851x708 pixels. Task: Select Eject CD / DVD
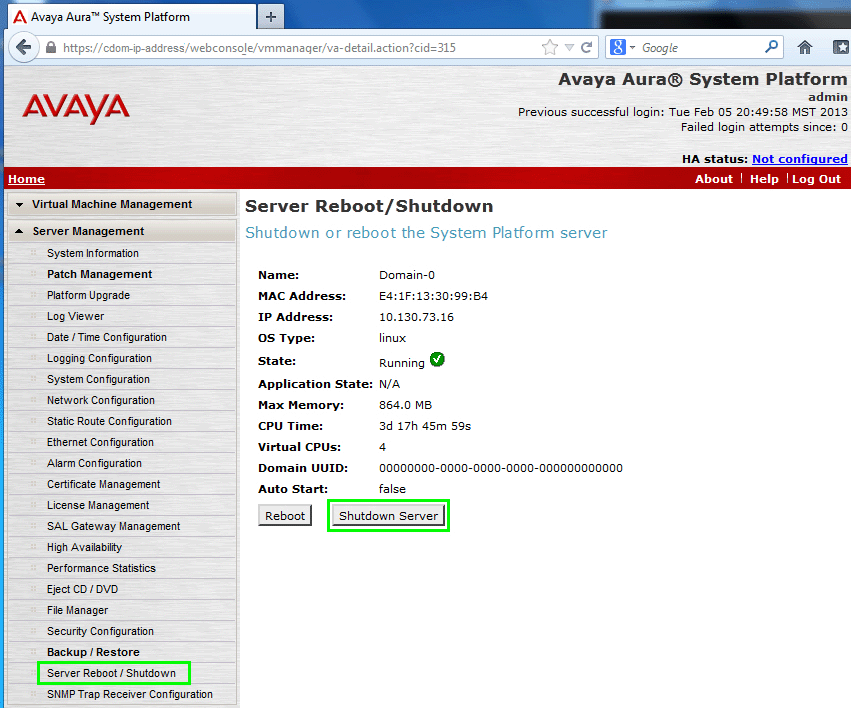tap(82, 589)
